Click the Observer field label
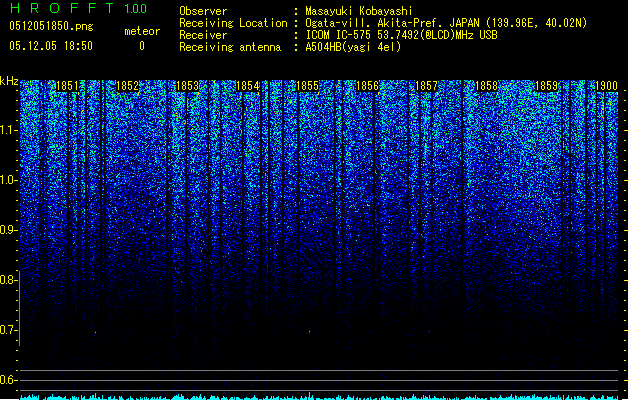The height and width of the screenshot is (400, 629). 203,11
